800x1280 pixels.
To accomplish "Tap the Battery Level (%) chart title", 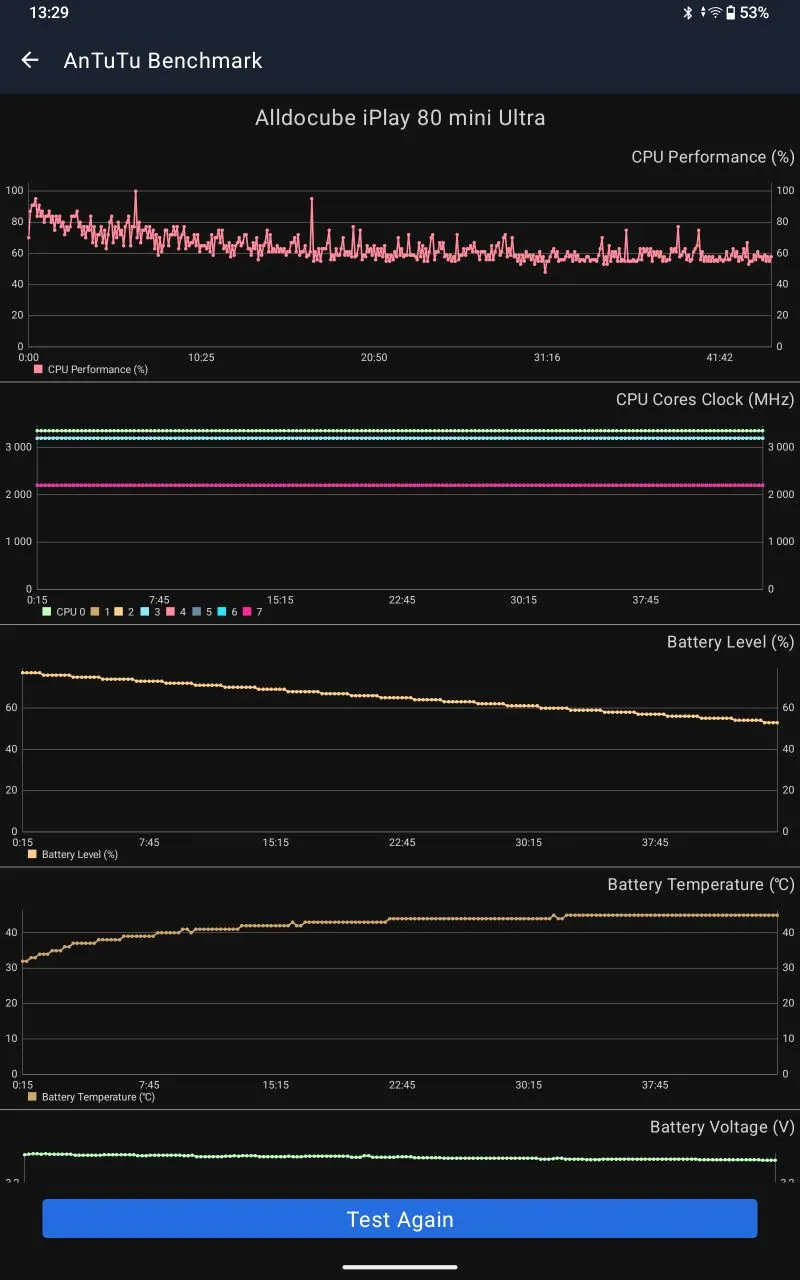I will click(731, 642).
